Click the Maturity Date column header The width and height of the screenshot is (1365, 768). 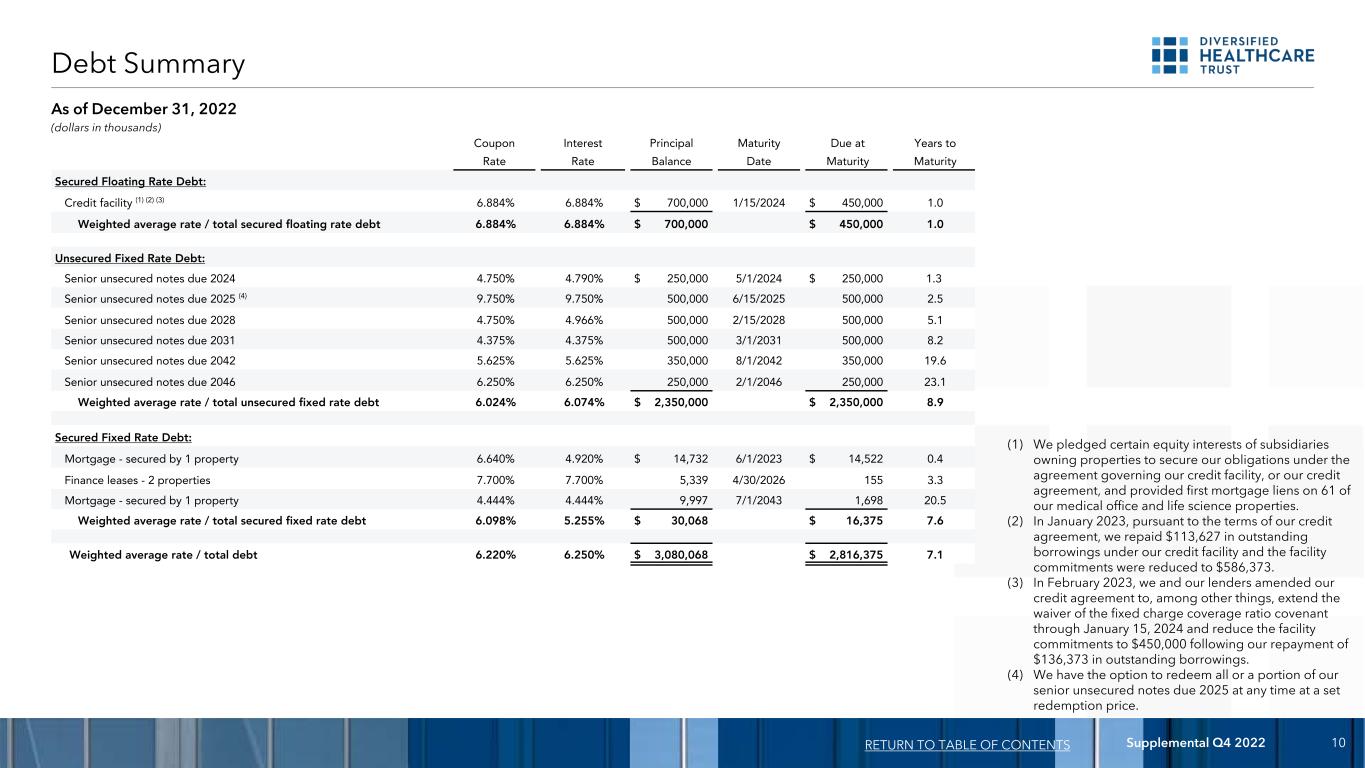758,152
